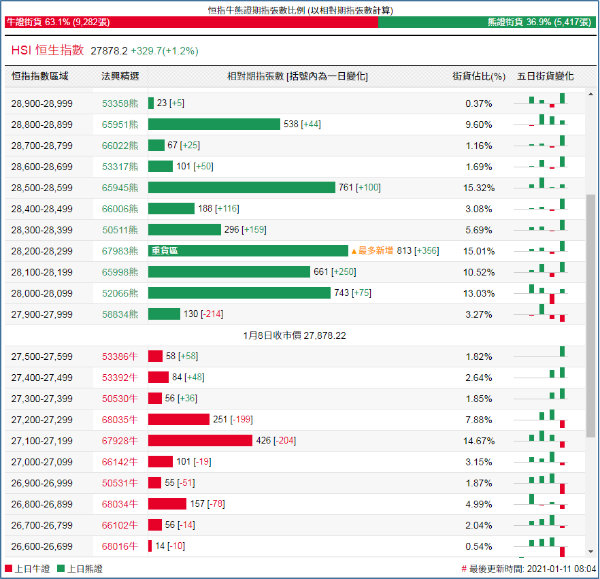Click the 15.01% street share value
Viewport: 600px width, 579px height.
[479, 251]
